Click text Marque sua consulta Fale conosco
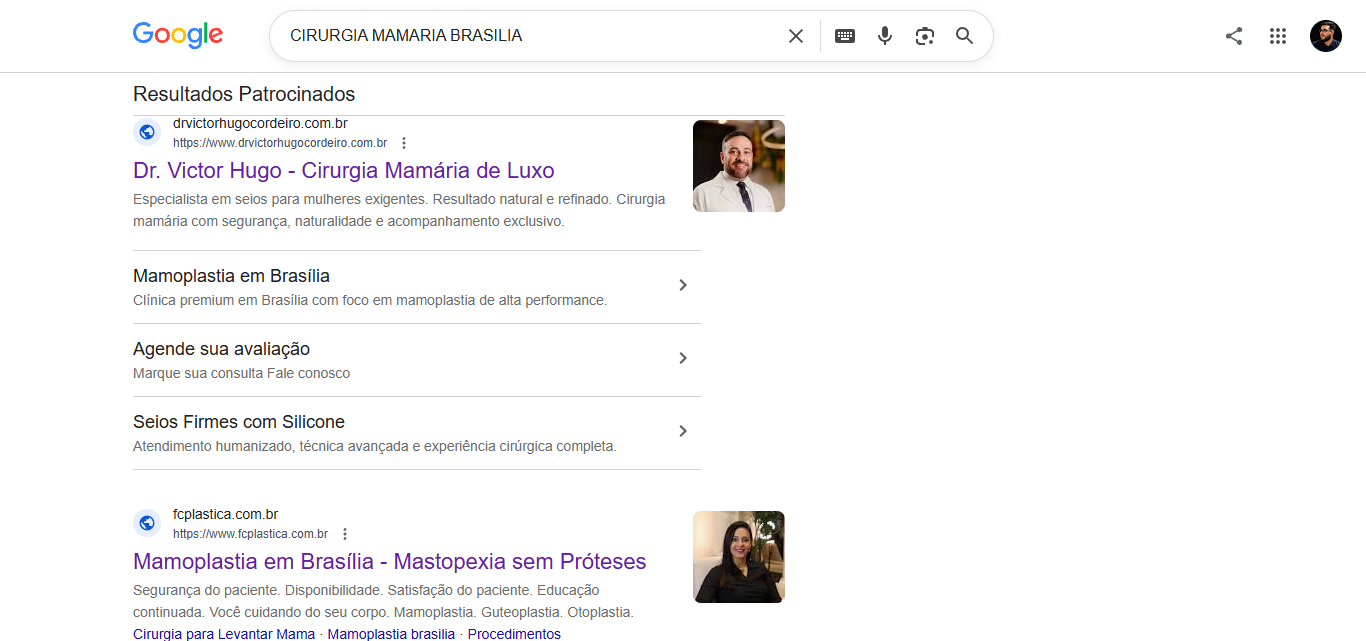Viewport: 1366px width, 641px height. pos(241,373)
